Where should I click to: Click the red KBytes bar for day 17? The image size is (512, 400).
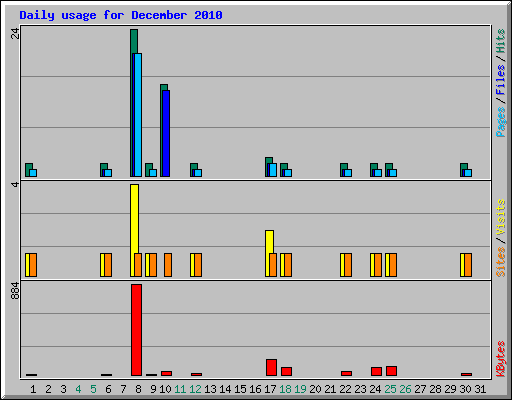pyautogui.click(x=271, y=367)
